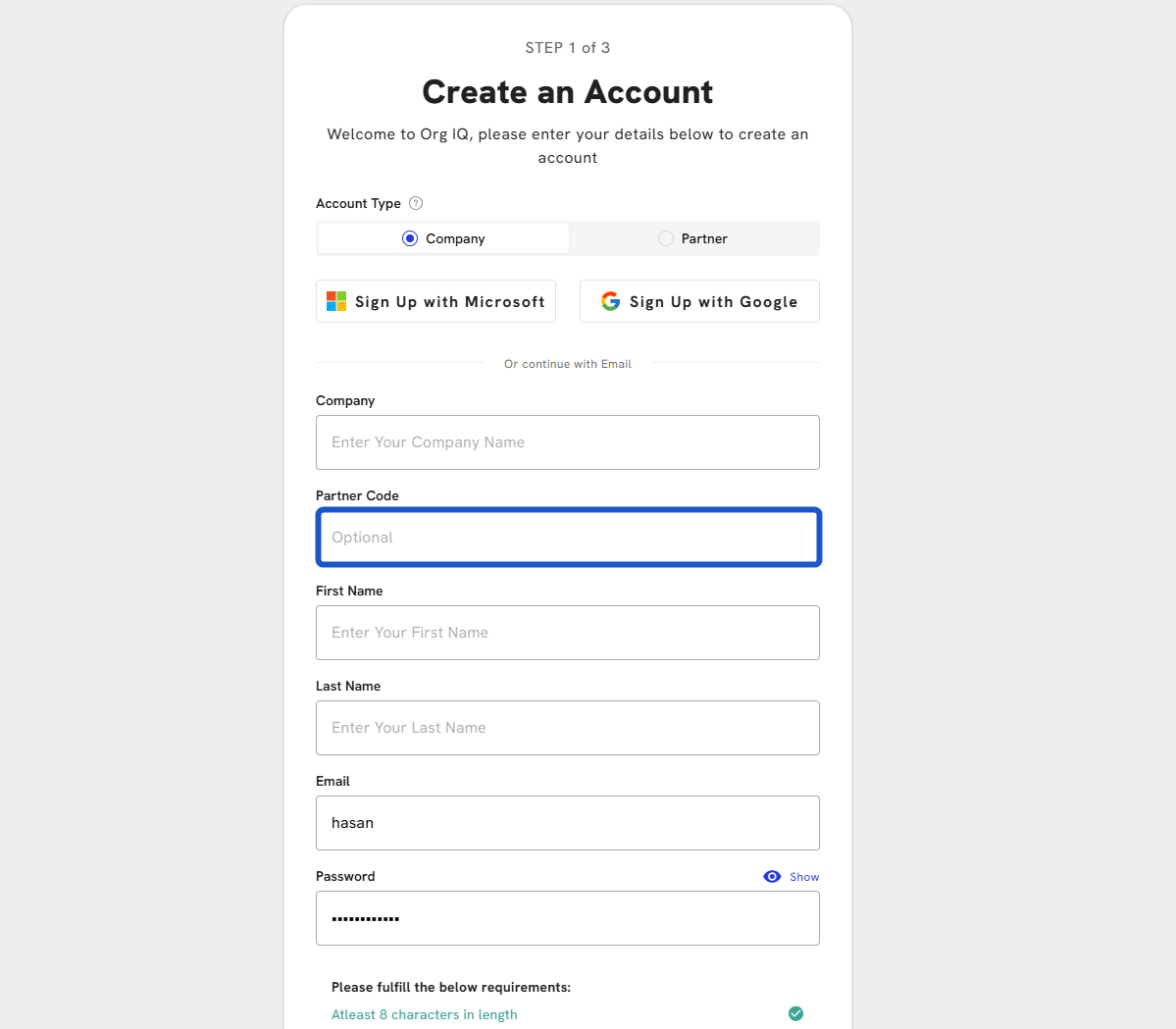Click the Atleast 8 characters requirement text

point(424,1014)
